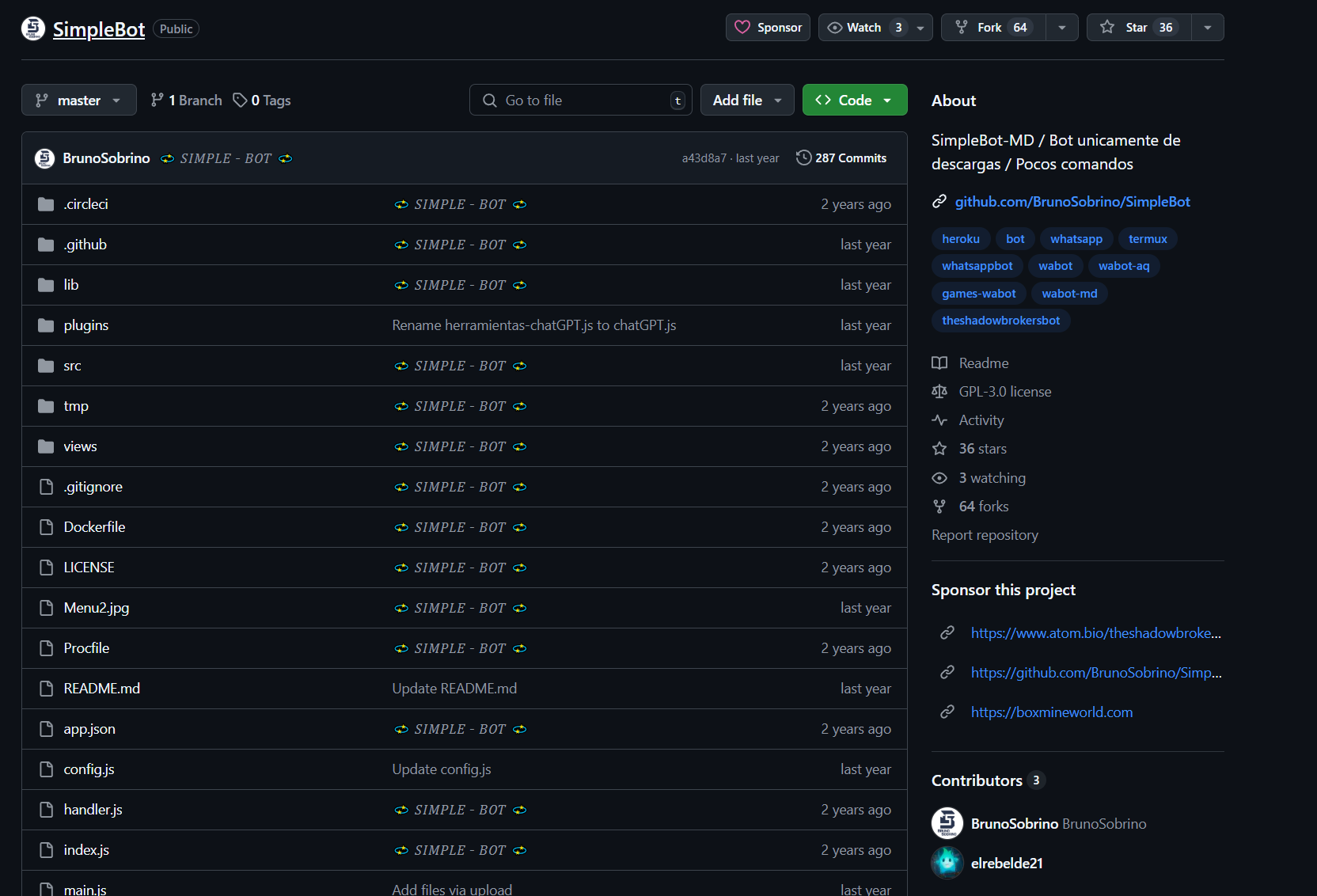Open the .gitignore file
This screenshot has width=1317, height=896.
93,487
